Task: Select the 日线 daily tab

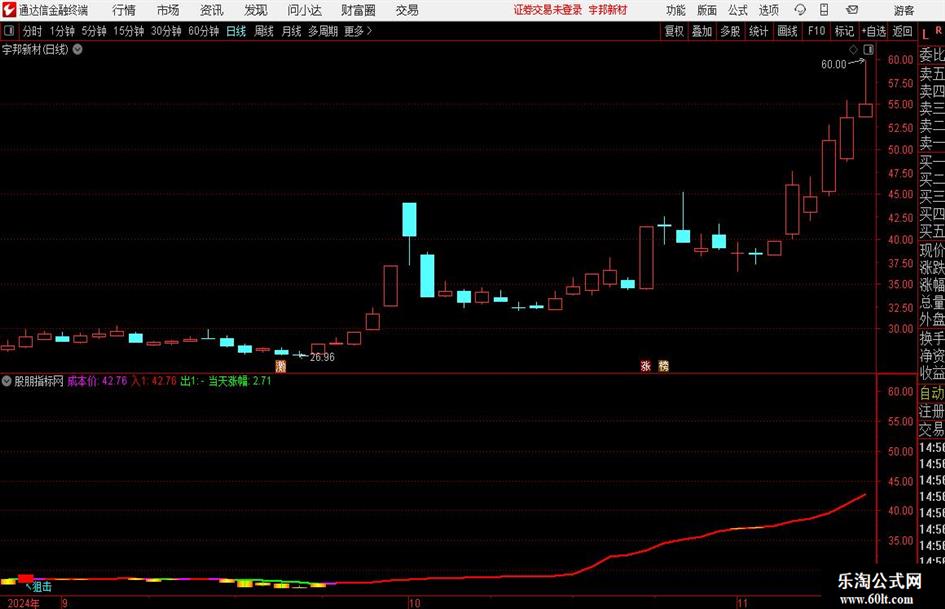Action: pos(236,31)
